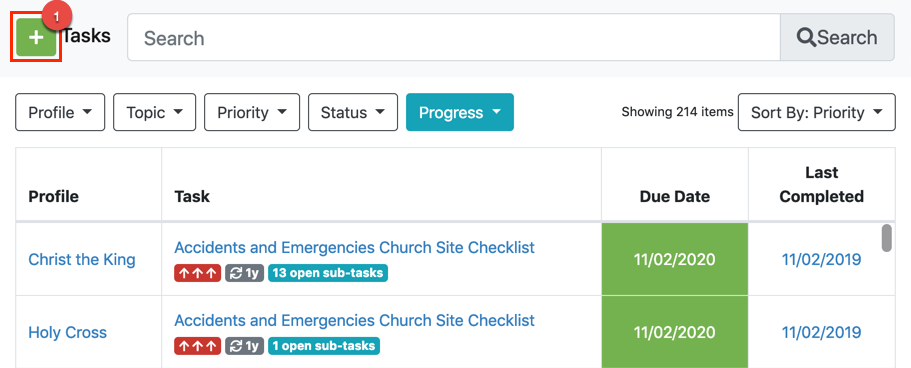
Task: Expand the Priority filter dropdown
Action: (x=252, y=112)
